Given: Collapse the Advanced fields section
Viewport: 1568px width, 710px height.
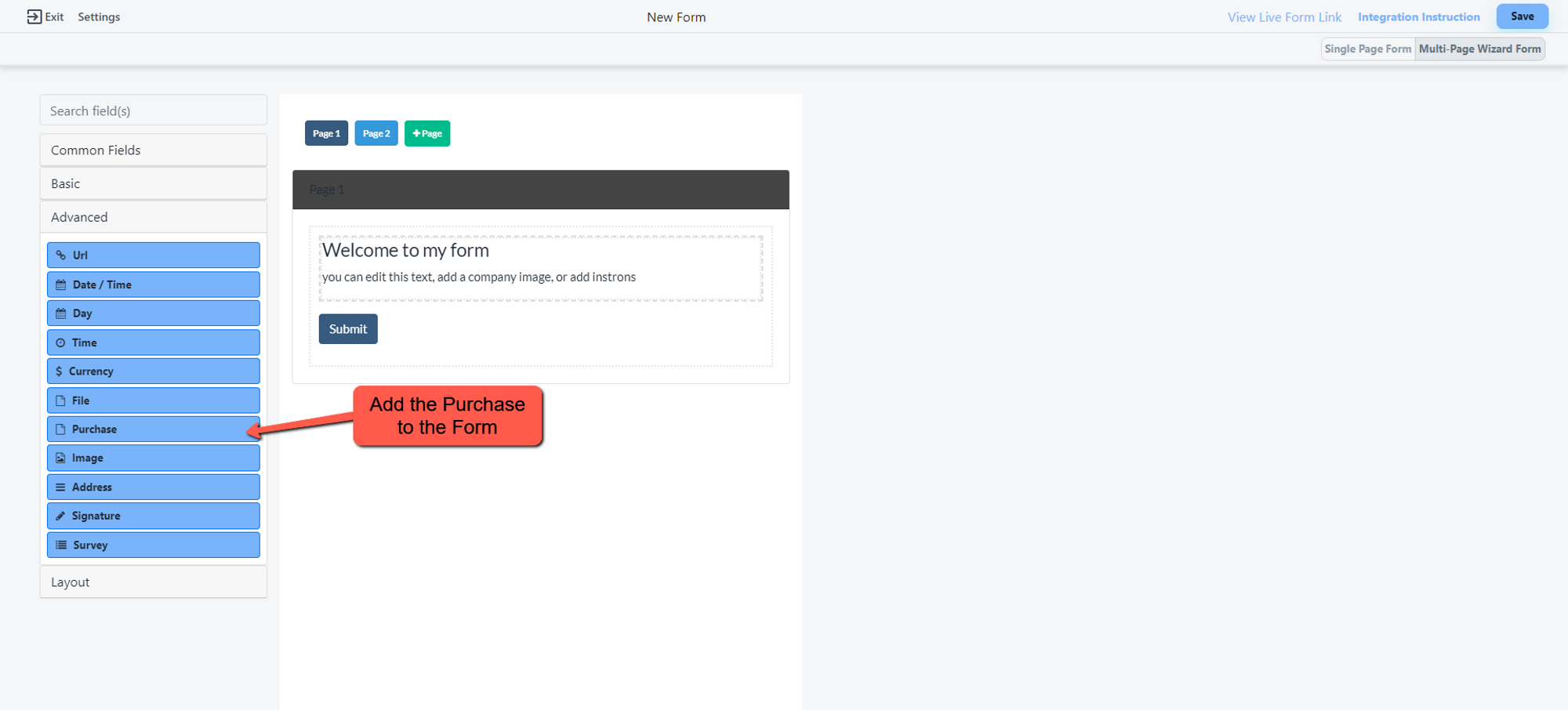Looking at the screenshot, I should tap(153, 217).
